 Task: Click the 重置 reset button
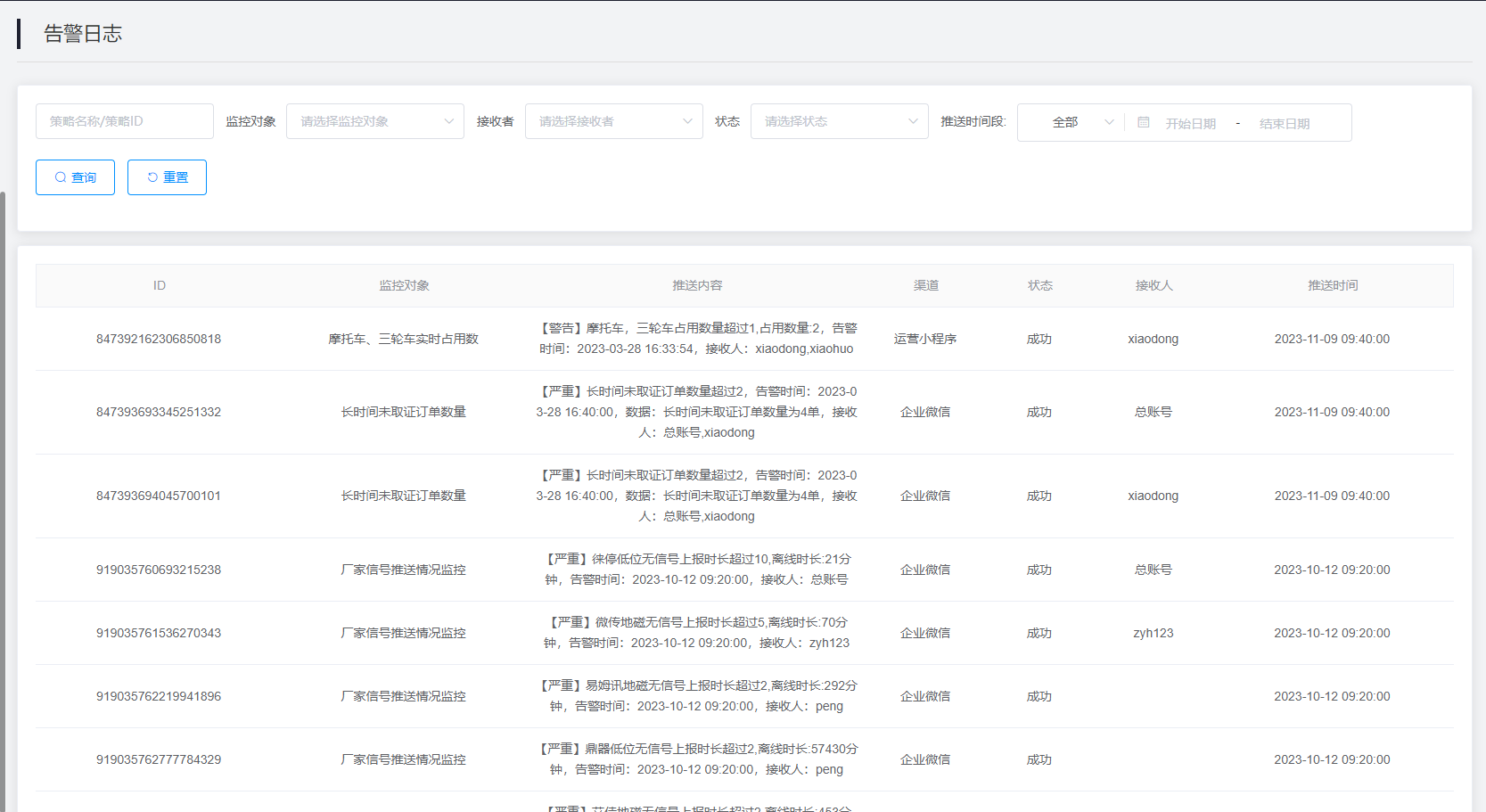tap(167, 177)
